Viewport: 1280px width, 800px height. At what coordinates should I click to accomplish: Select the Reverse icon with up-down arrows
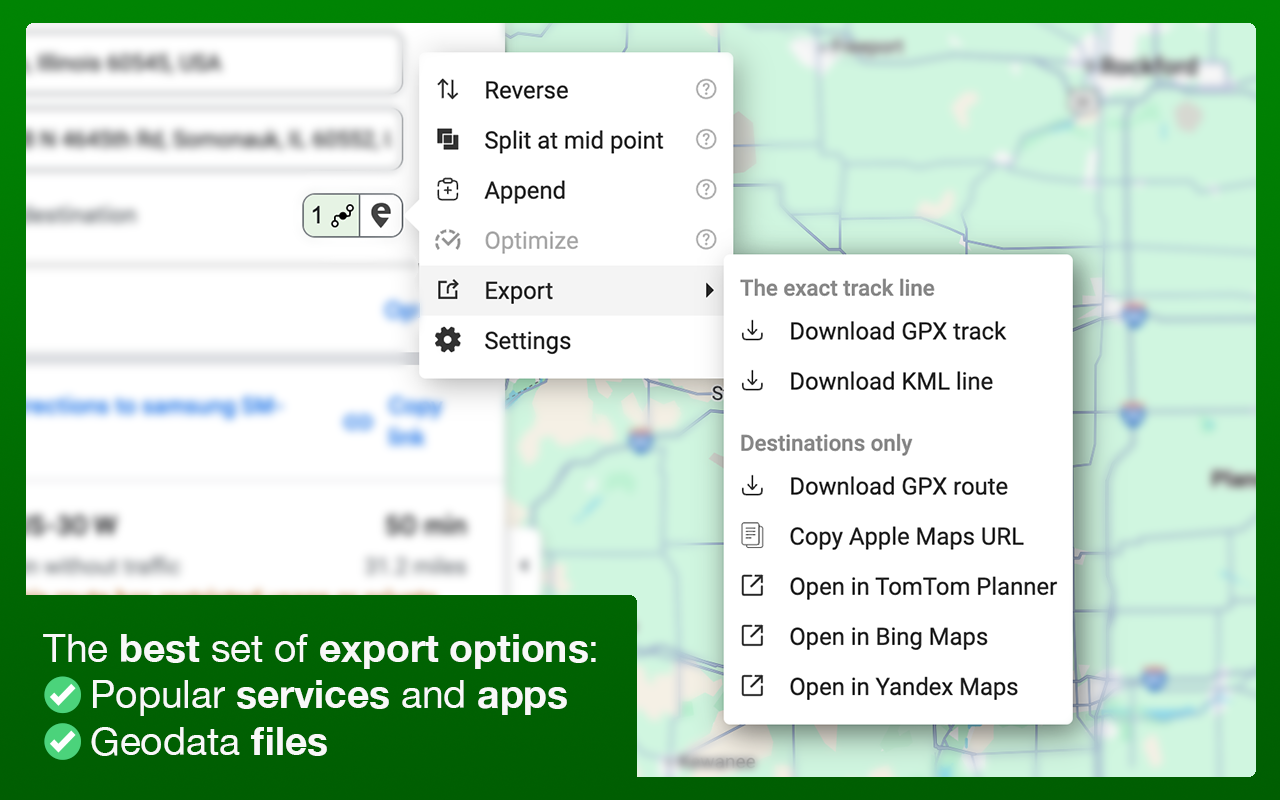pos(447,90)
